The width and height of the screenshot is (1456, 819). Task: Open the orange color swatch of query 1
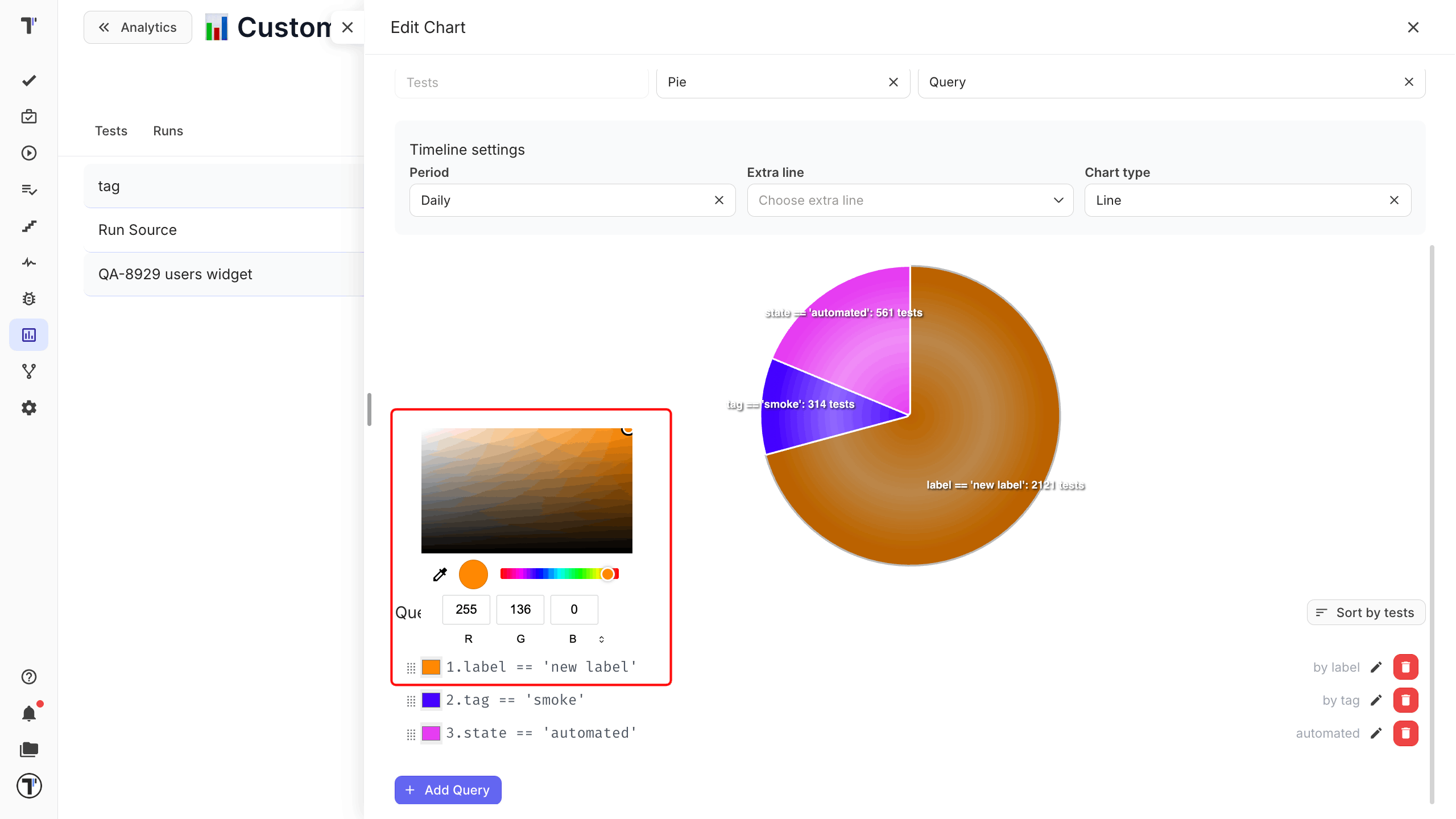tap(431, 667)
